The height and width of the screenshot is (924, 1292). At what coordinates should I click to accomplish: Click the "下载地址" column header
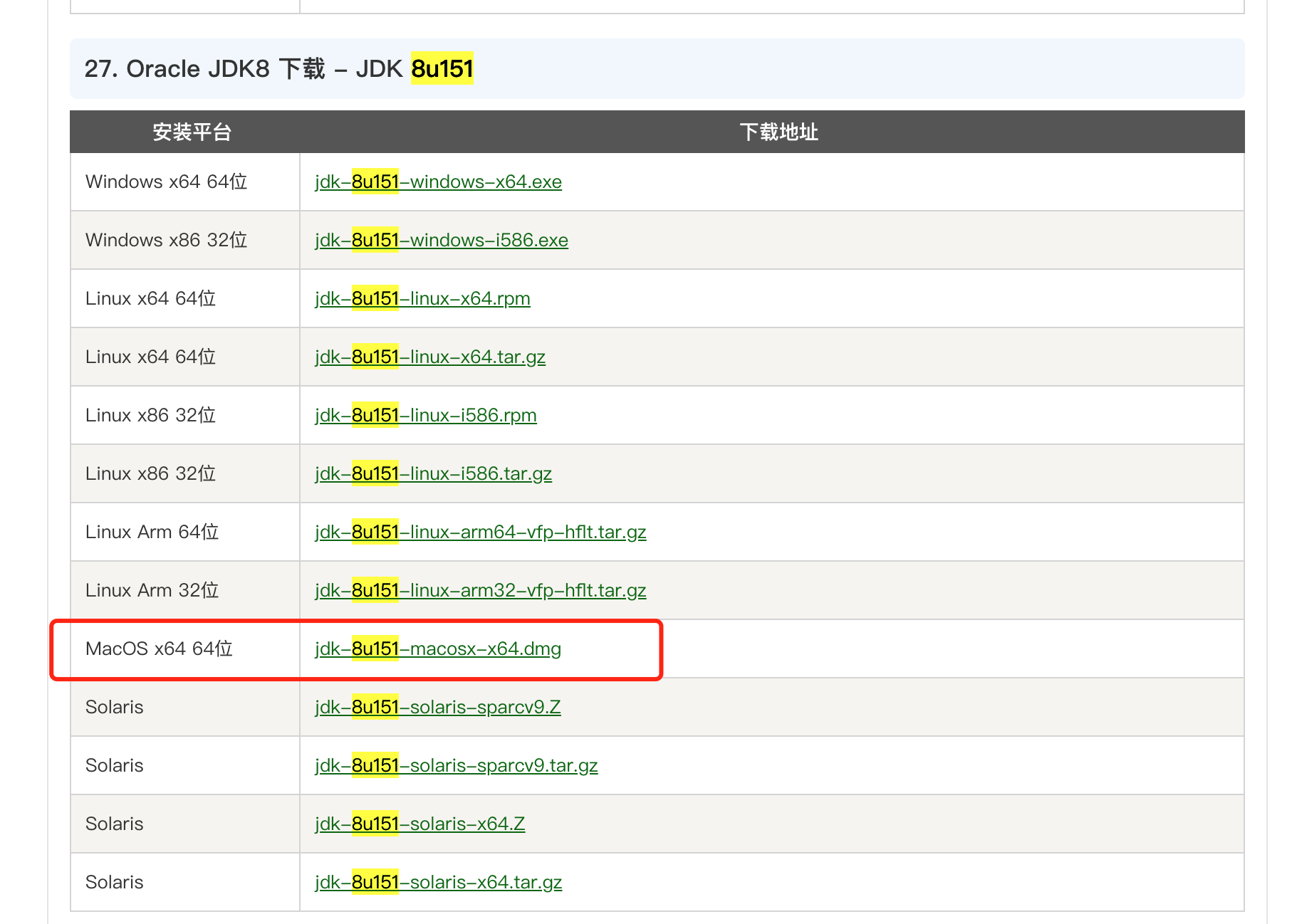(779, 132)
